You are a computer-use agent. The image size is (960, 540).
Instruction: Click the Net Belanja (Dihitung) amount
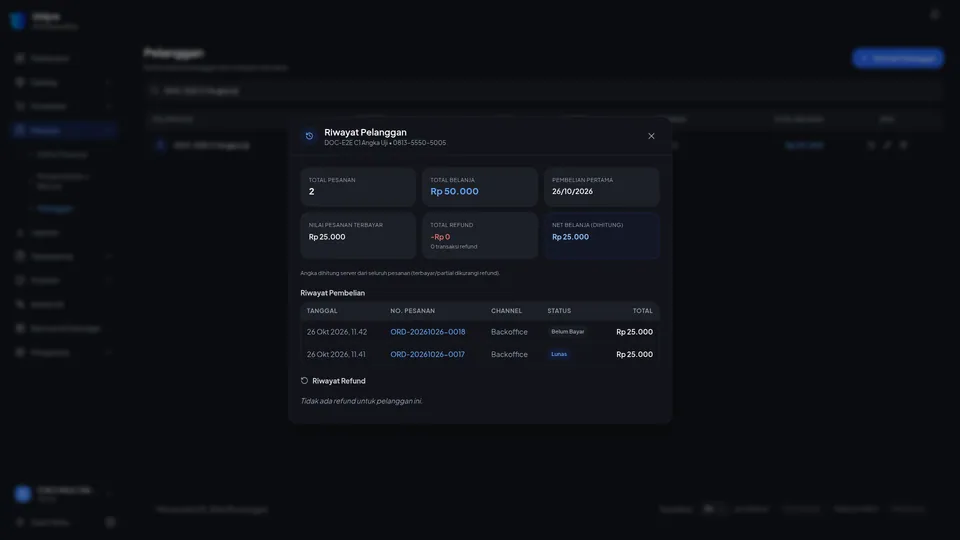(570, 237)
